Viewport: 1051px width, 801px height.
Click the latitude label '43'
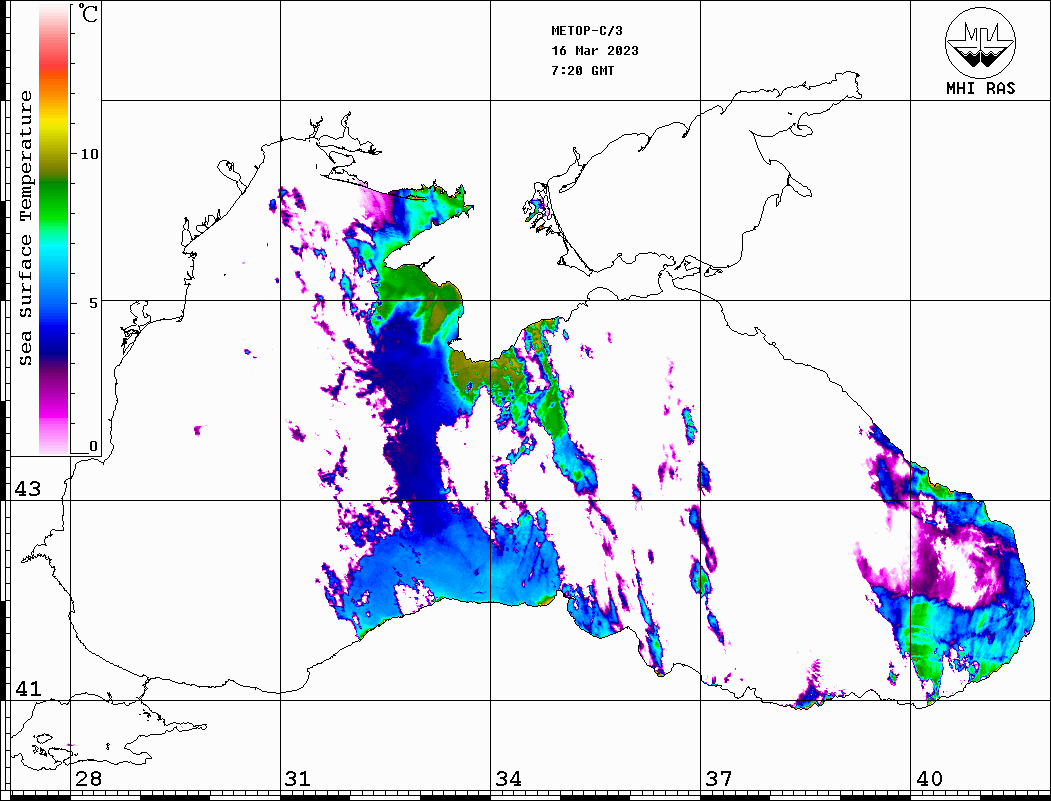pyautogui.click(x=28, y=489)
